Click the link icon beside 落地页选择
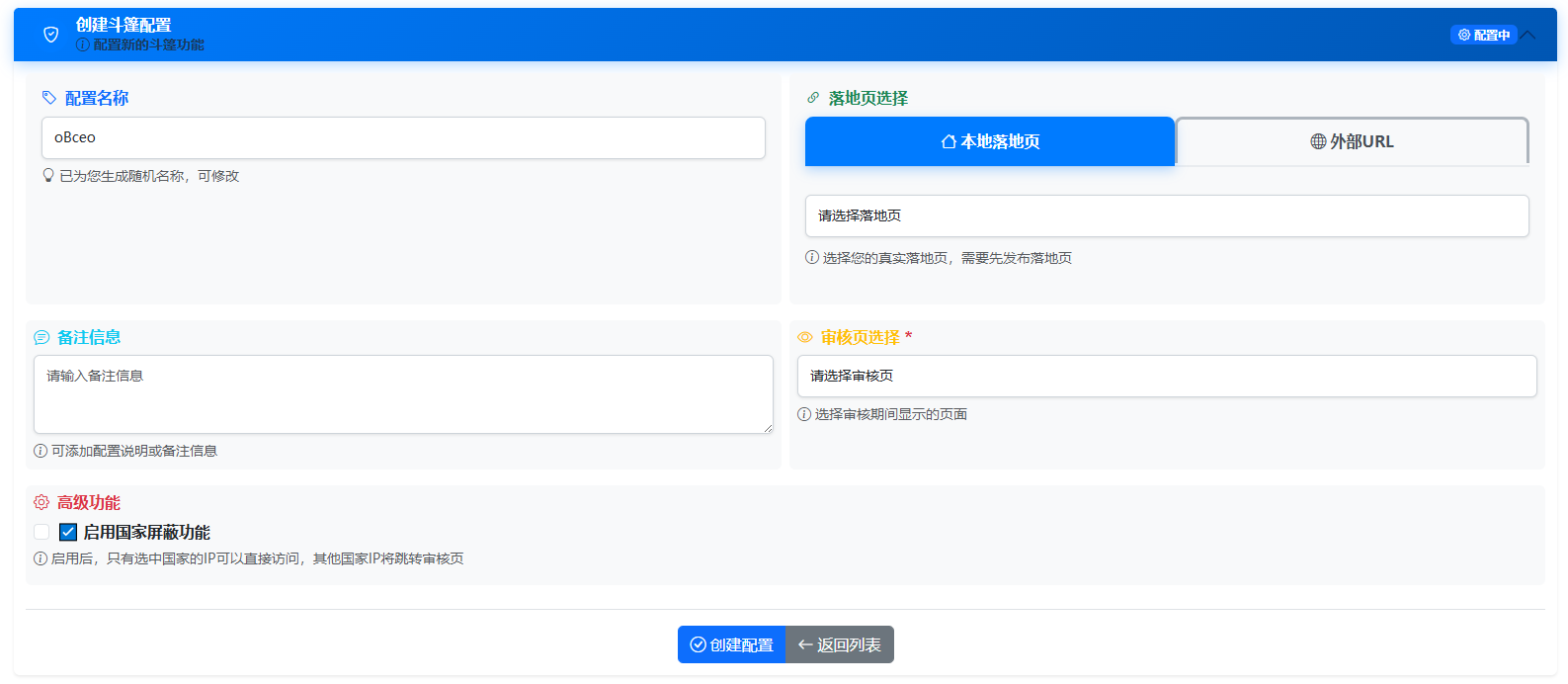Viewport: 1568px width, 684px height. (x=813, y=98)
